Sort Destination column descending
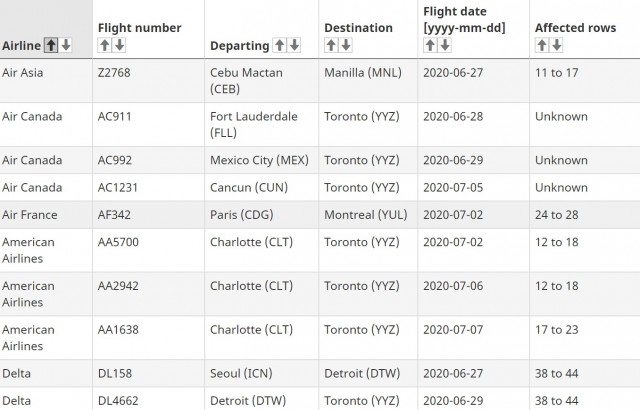 click(x=346, y=45)
